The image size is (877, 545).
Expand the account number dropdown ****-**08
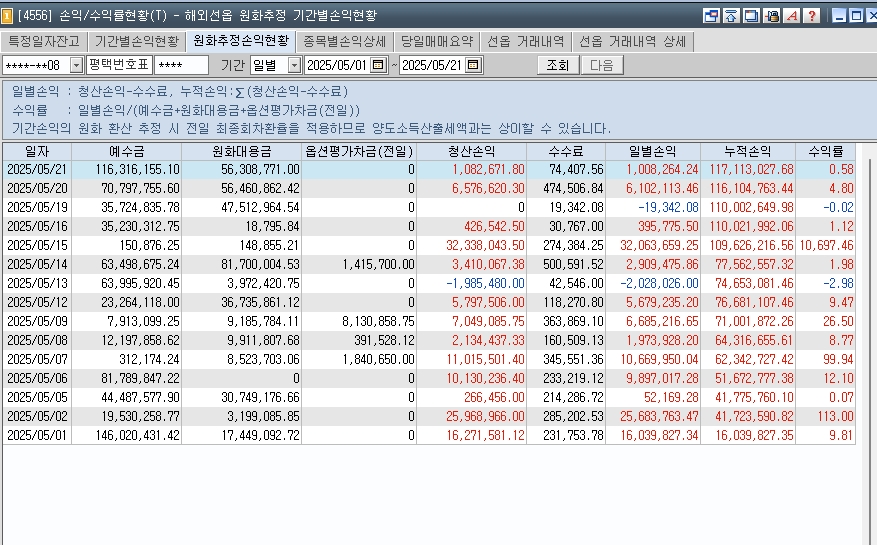(x=77, y=65)
